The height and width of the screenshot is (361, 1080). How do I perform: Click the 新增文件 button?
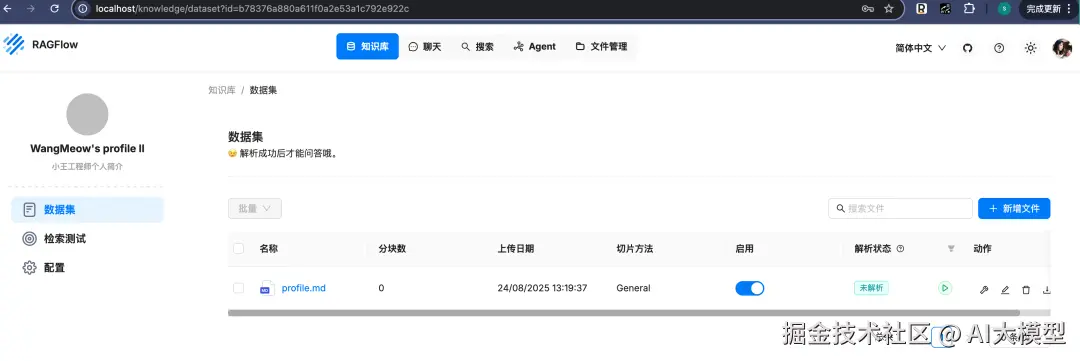pos(1014,208)
